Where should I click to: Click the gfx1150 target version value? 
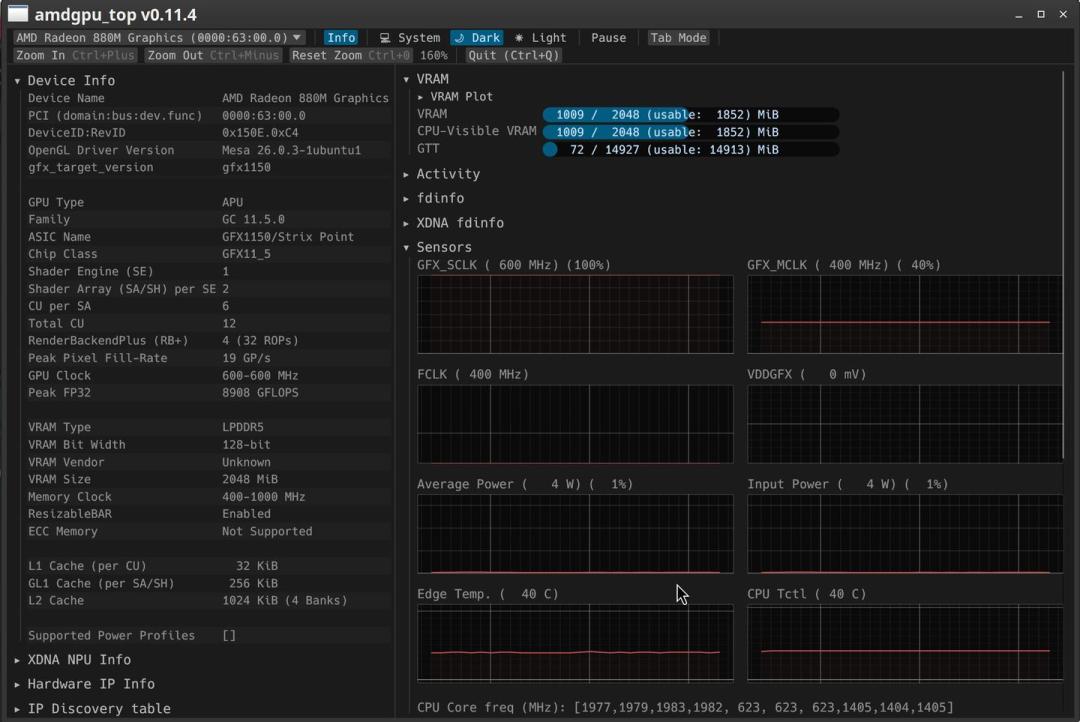(247, 167)
